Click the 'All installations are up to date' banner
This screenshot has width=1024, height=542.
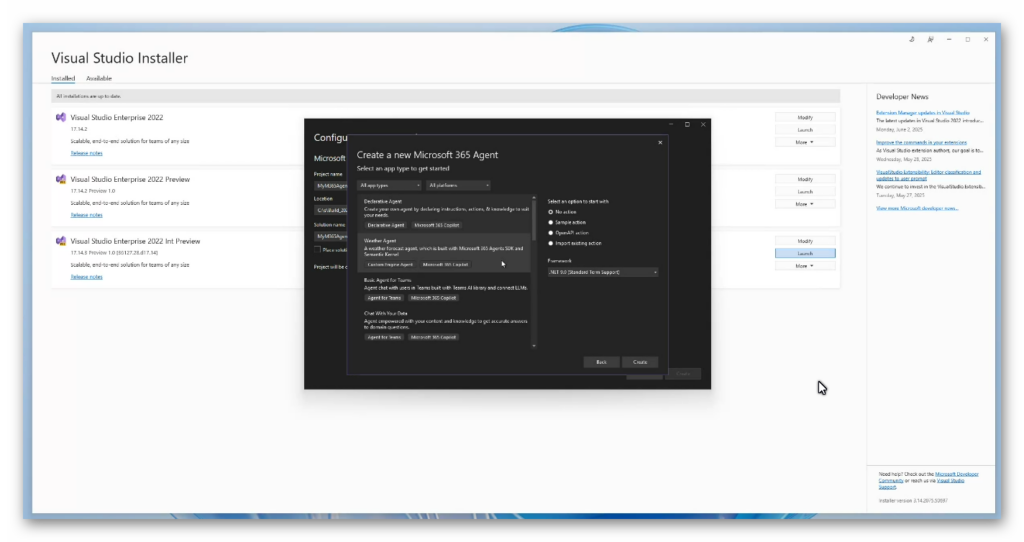pos(445,96)
